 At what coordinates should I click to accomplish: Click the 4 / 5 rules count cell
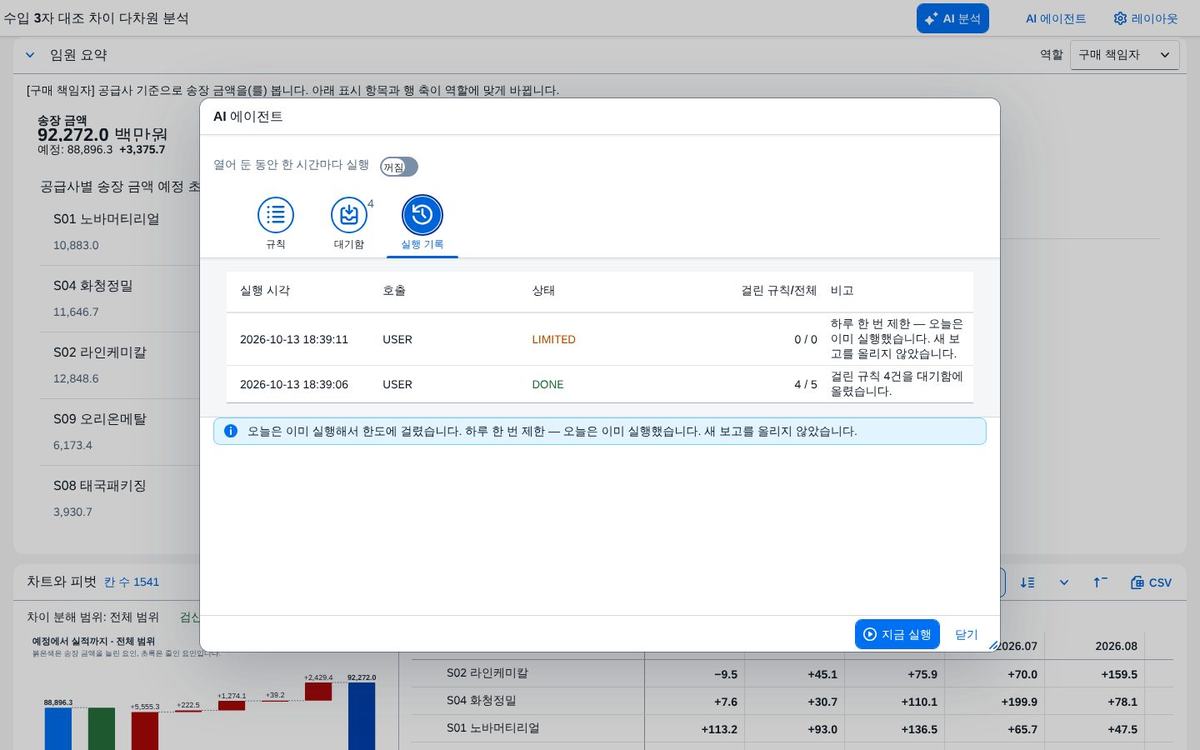tap(805, 384)
